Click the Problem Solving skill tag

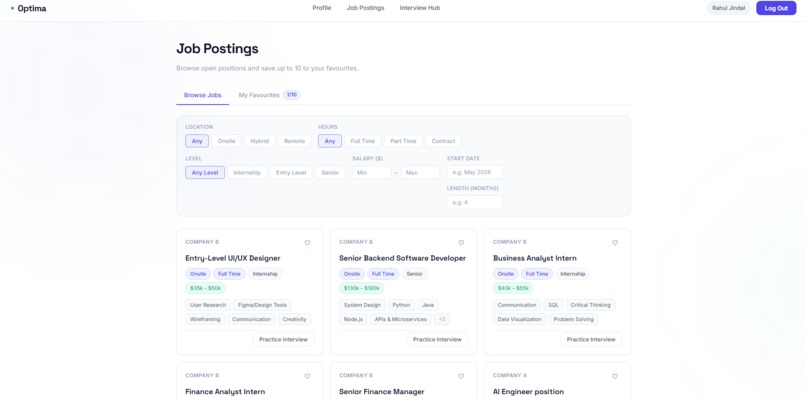coord(574,319)
